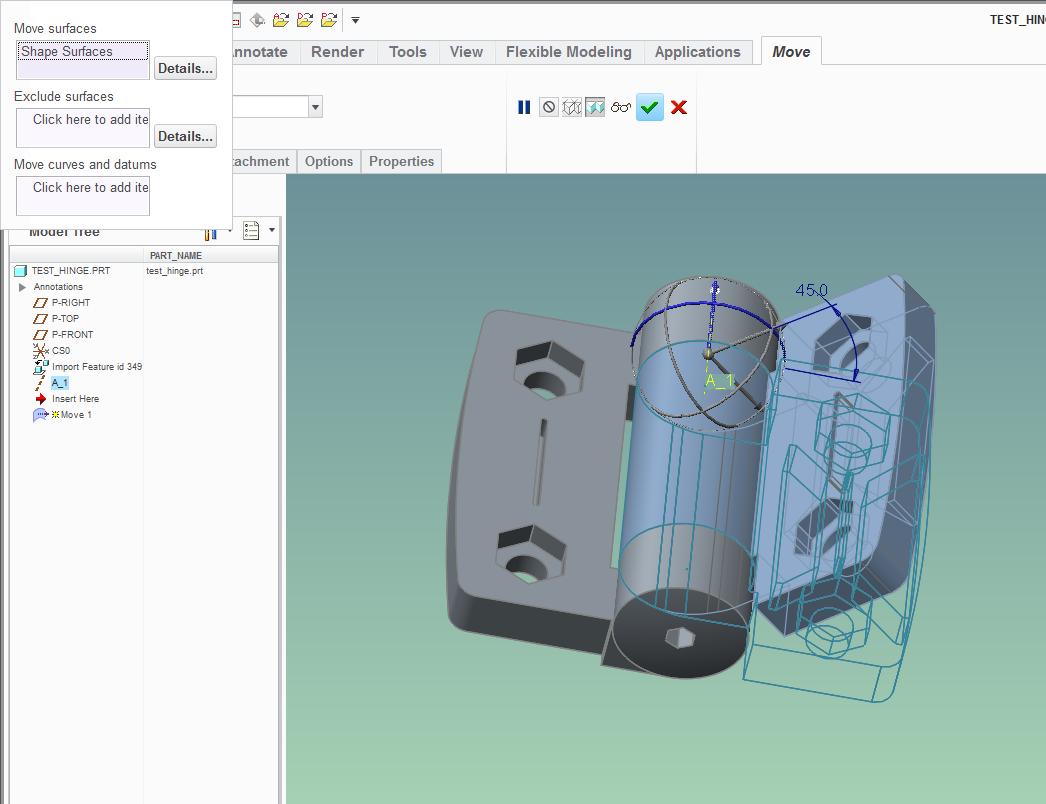Click the import feature icon in model tree
The image size is (1046, 804).
coord(41,367)
